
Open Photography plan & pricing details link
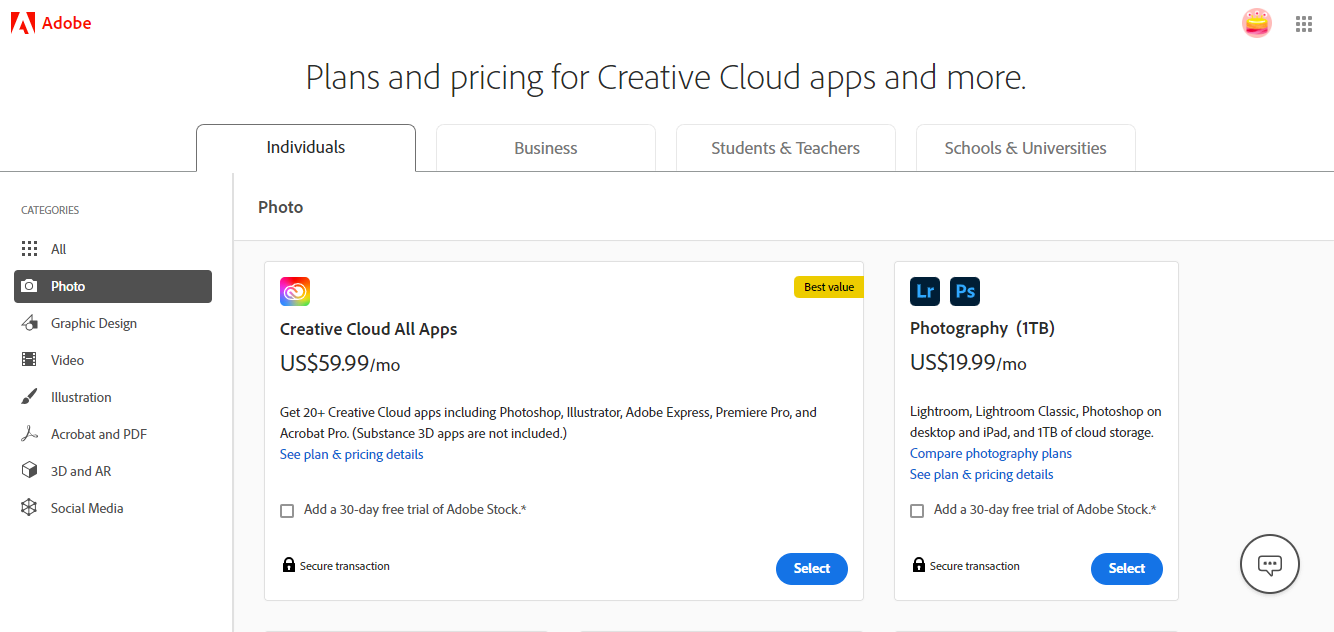[x=982, y=475]
